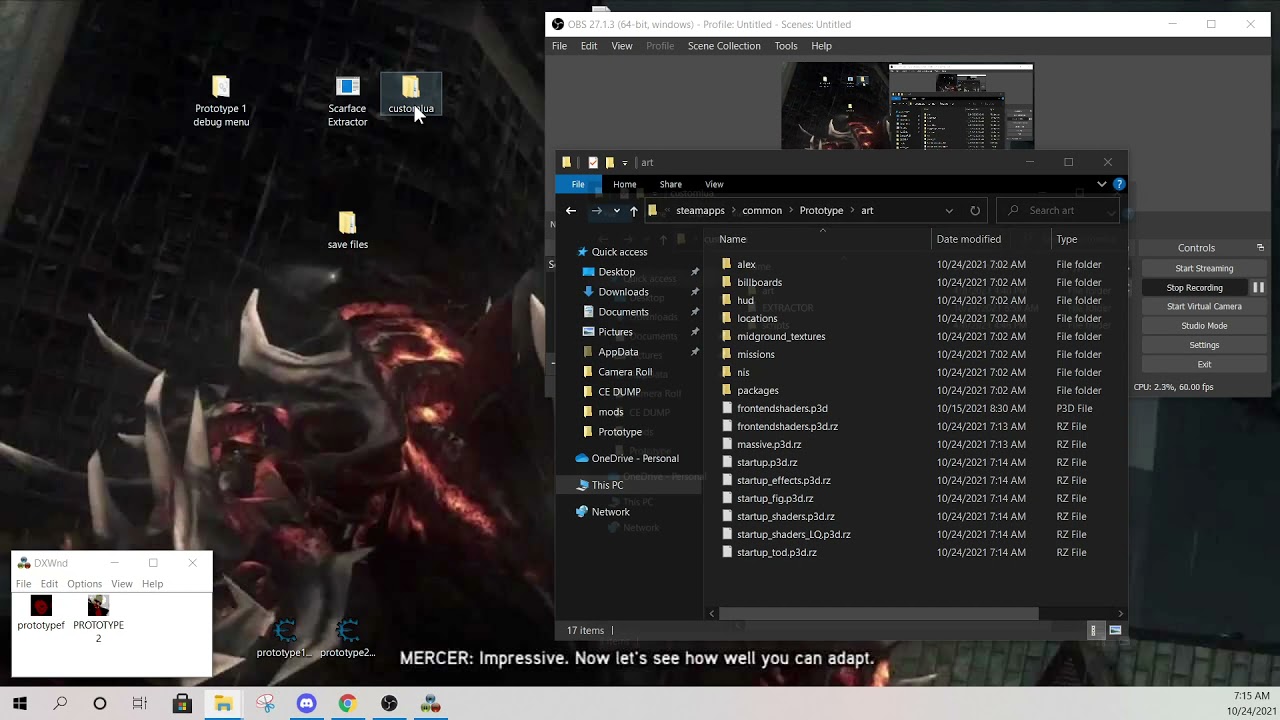The image size is (1280, 720).
Task: Click the Search art field
Action: point(1058,210)
